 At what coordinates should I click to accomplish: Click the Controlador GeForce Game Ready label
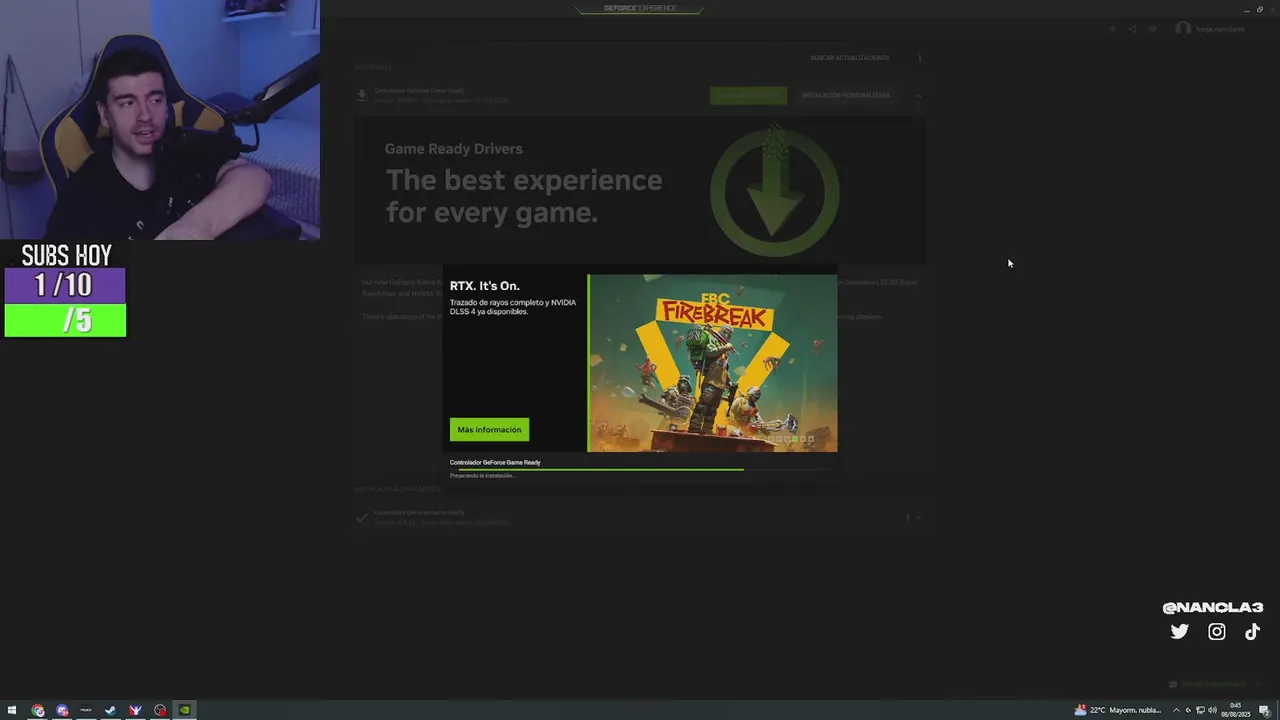pyautogui.click(x=495, y=462)
